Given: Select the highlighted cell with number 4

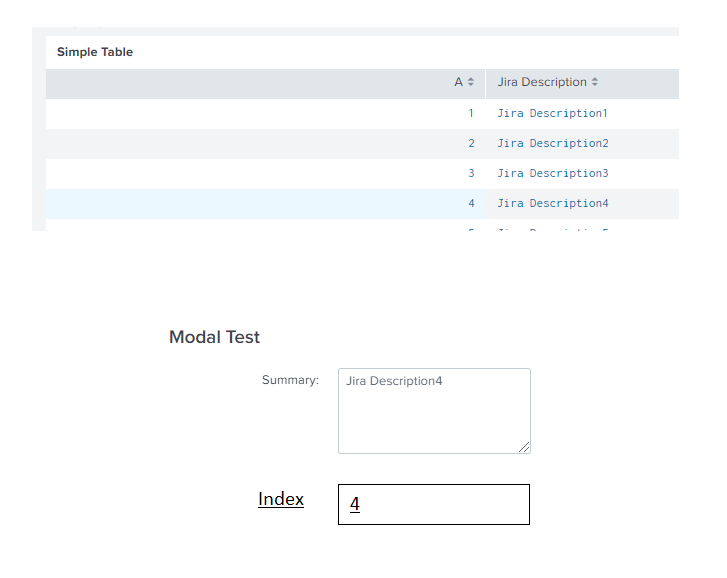Looking at the screenshot, I should (471, 203).
